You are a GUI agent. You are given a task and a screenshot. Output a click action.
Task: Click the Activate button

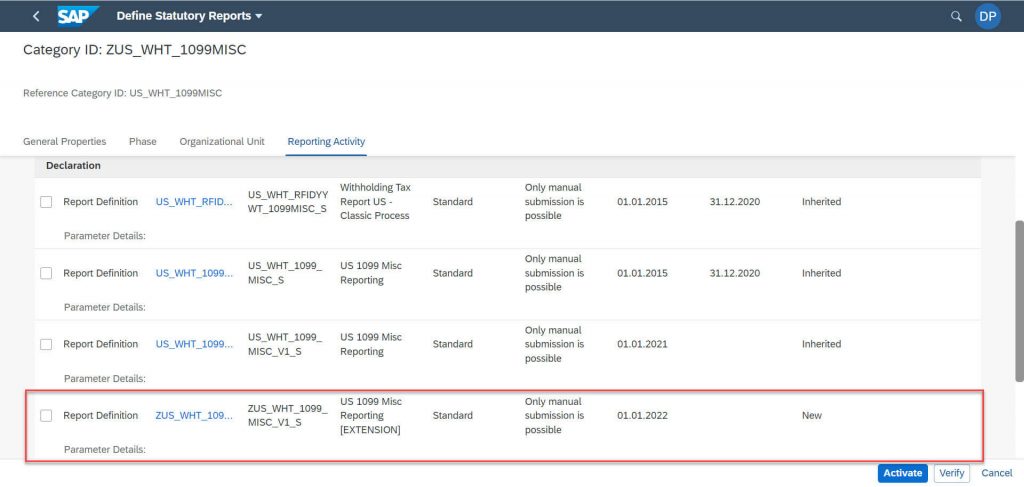(x=903, y=473)
